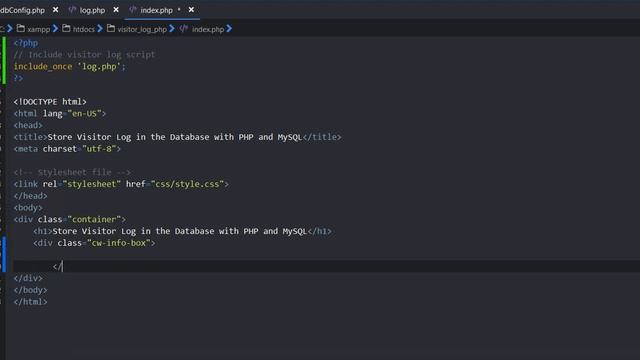The height and width of the screenshot is (360, 640).
Task: Open the visitor_log_php breadcrumb folder
Action: (142, 29)
